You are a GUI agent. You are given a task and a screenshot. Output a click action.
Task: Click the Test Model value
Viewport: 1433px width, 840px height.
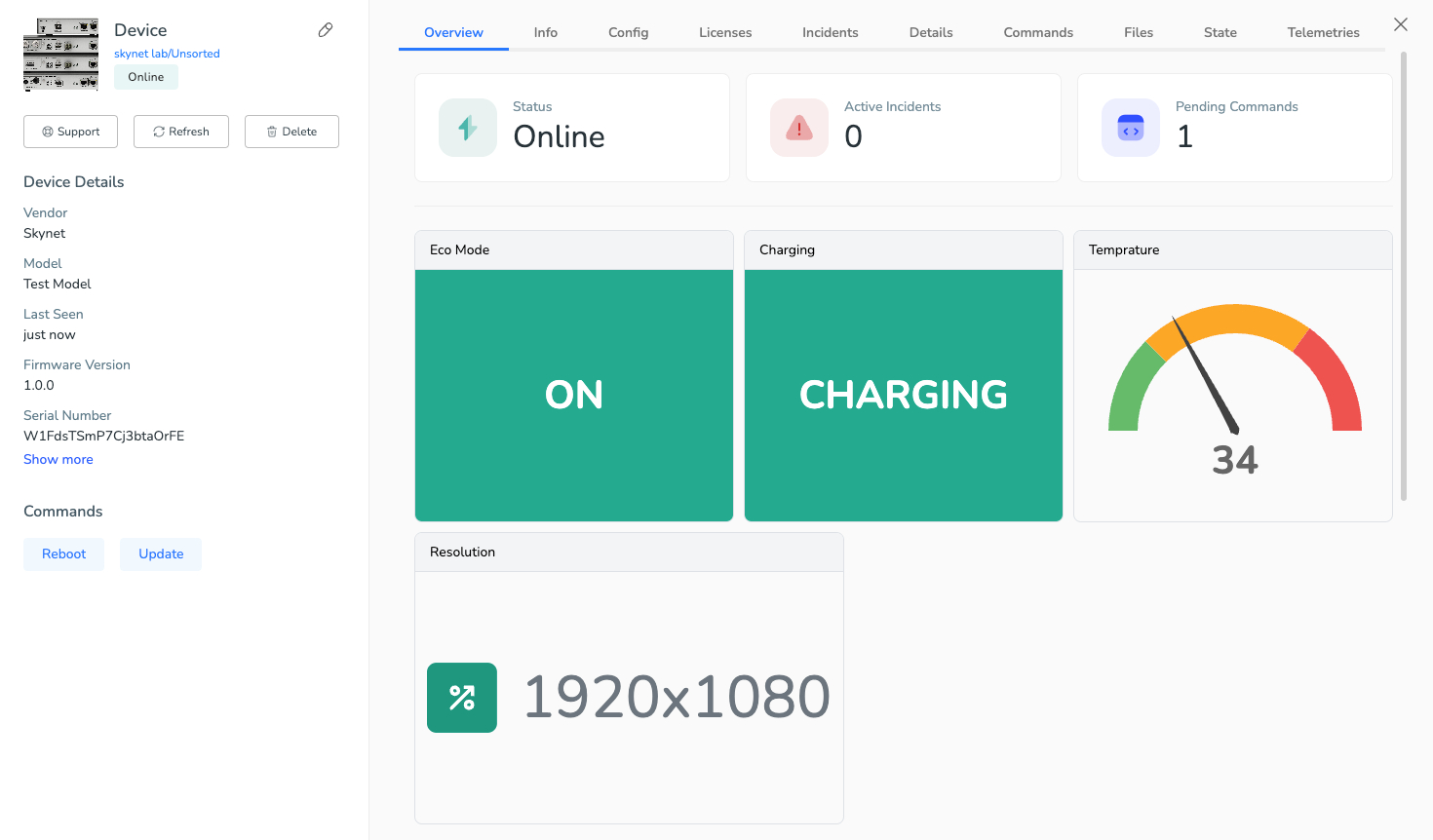coord(58,284)
